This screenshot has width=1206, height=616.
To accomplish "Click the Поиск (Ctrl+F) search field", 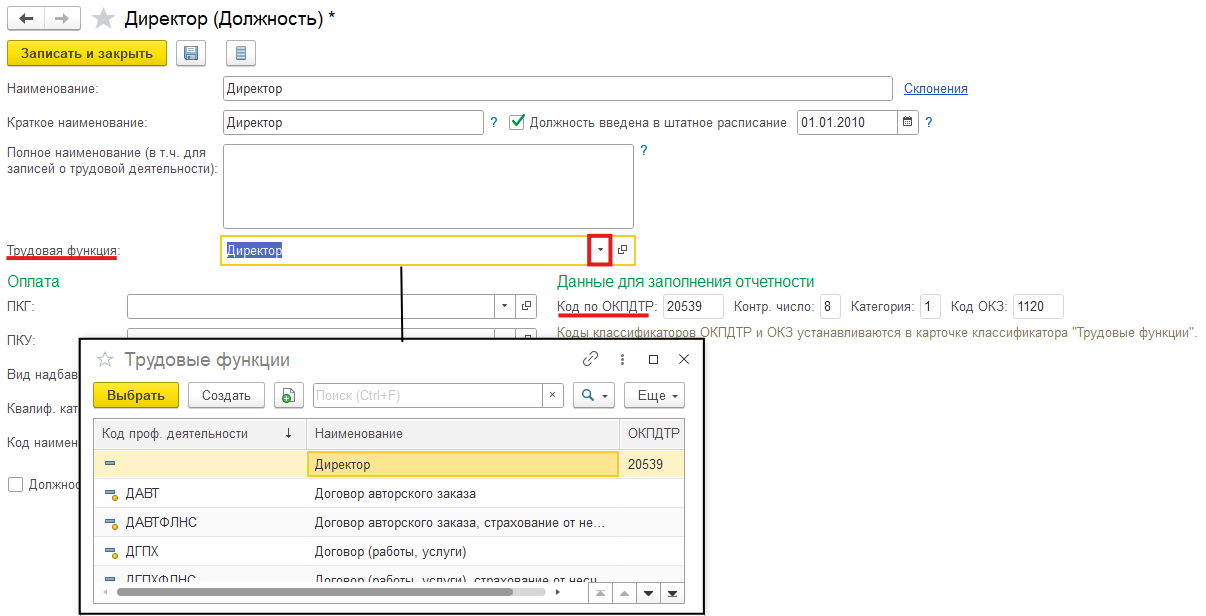I will click(x=428, y=395).
